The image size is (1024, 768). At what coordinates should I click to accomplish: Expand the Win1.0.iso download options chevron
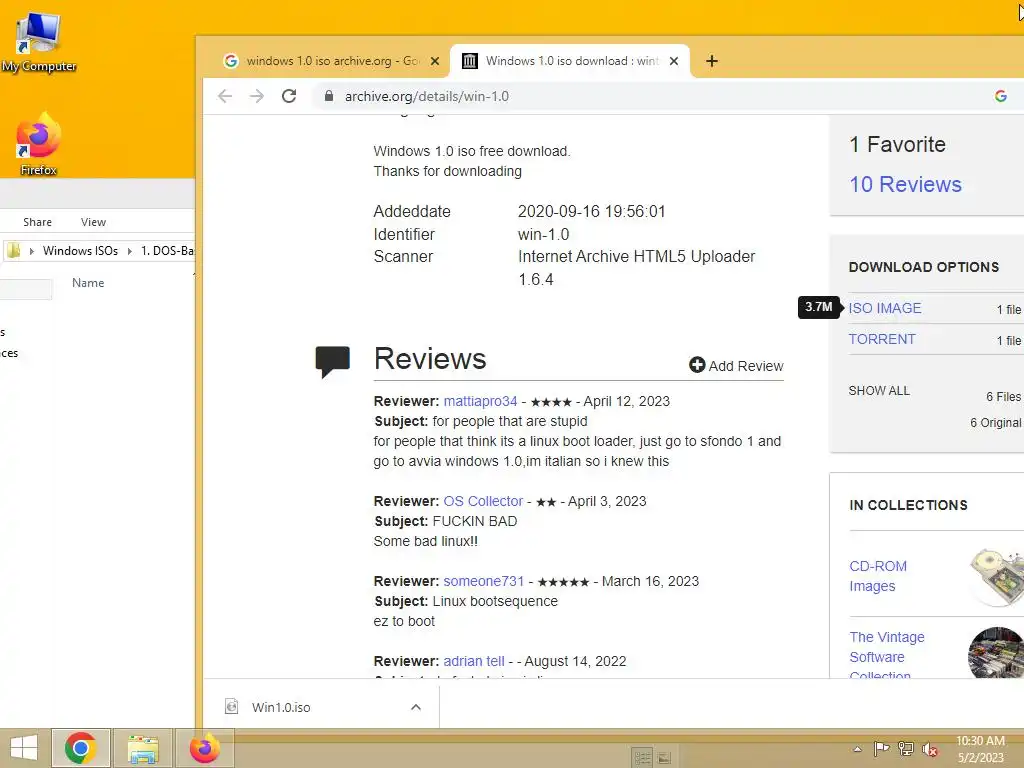[415, 707]
